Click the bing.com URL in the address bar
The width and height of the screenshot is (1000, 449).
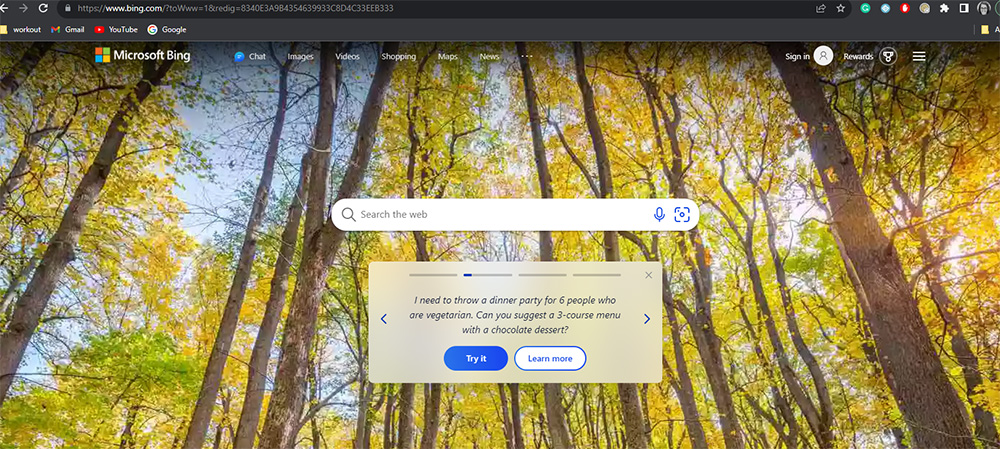(235, 8)
